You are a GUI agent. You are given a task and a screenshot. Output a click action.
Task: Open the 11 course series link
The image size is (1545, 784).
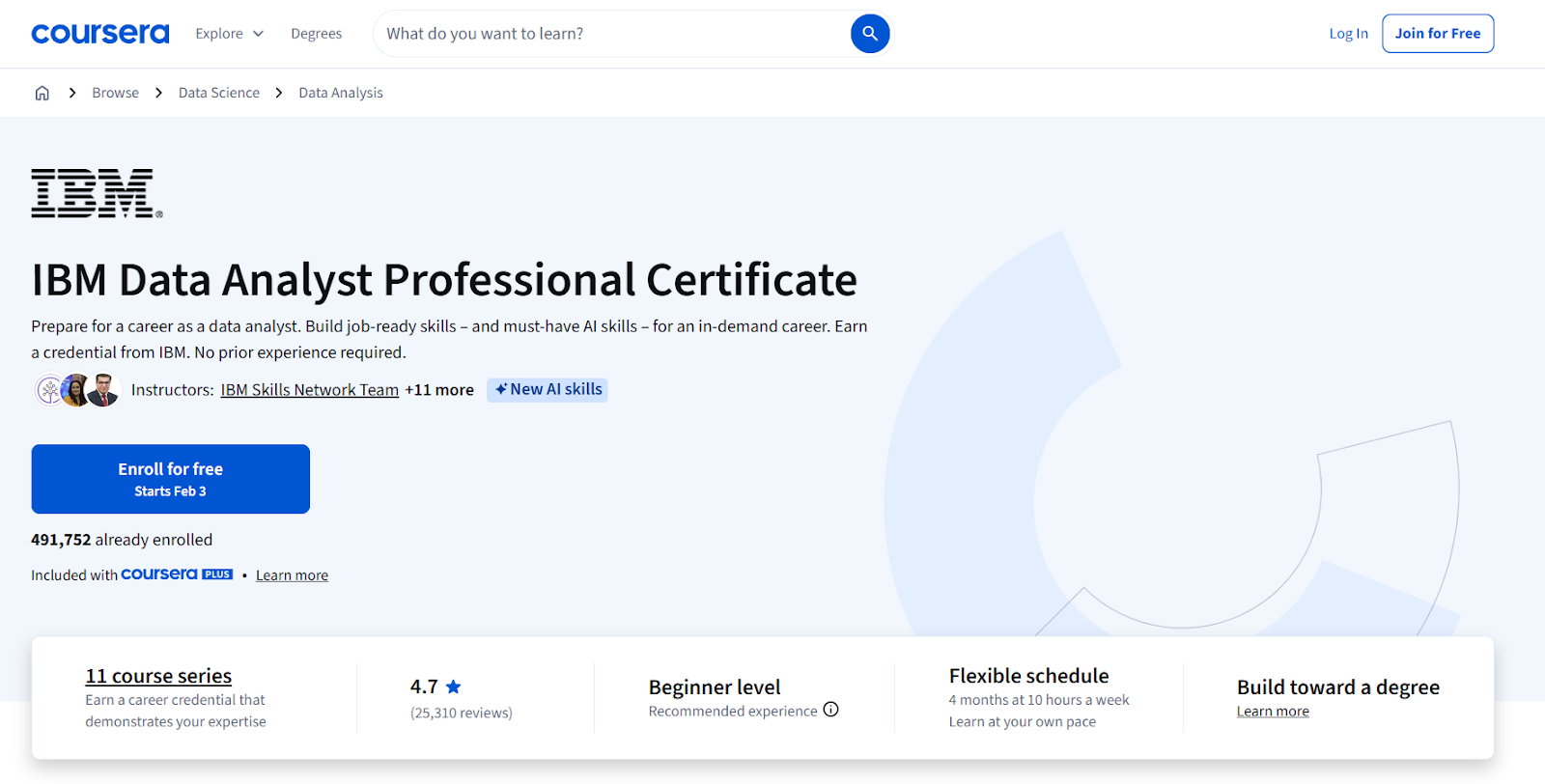coord(158,676)
